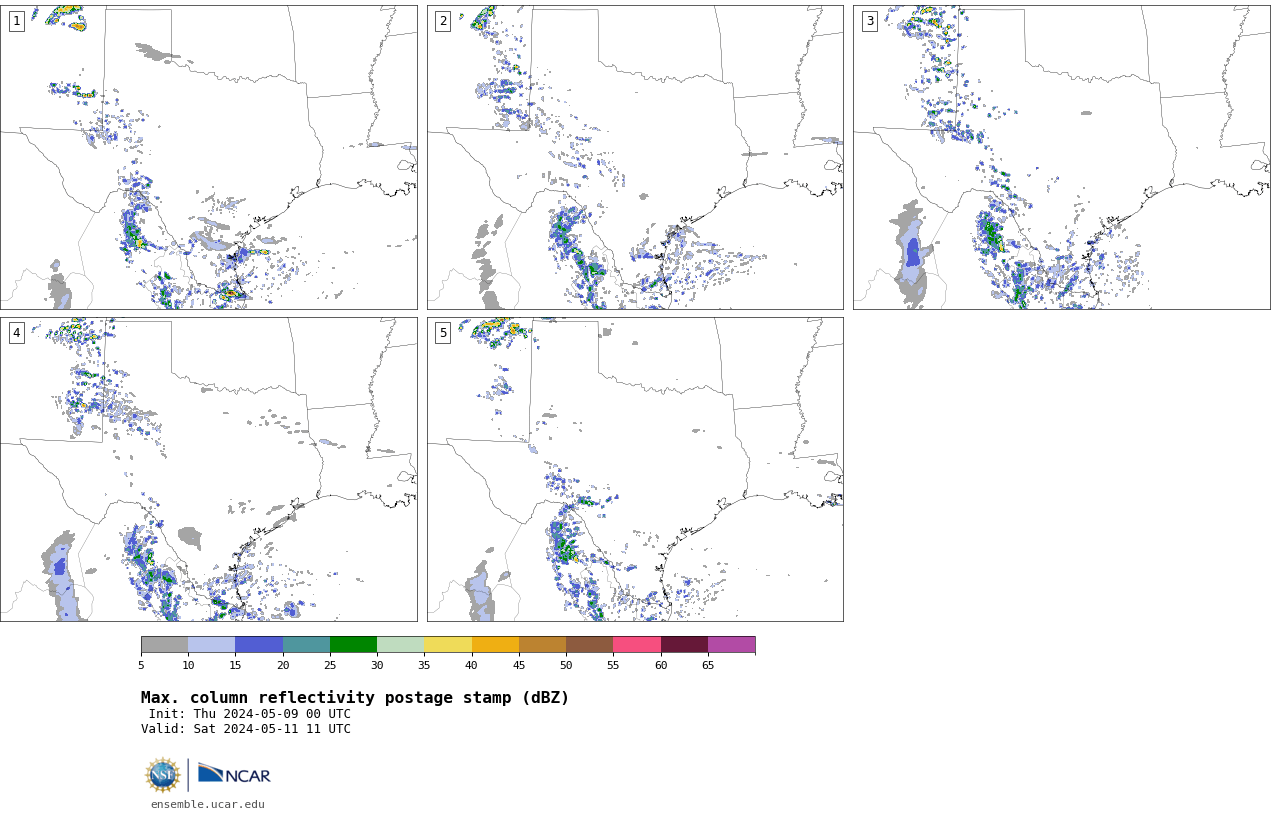This screenshot has width=1280, height=815.
Task: Select the green 25-30 dBZ swatch
Action: (x=353, y=644)
